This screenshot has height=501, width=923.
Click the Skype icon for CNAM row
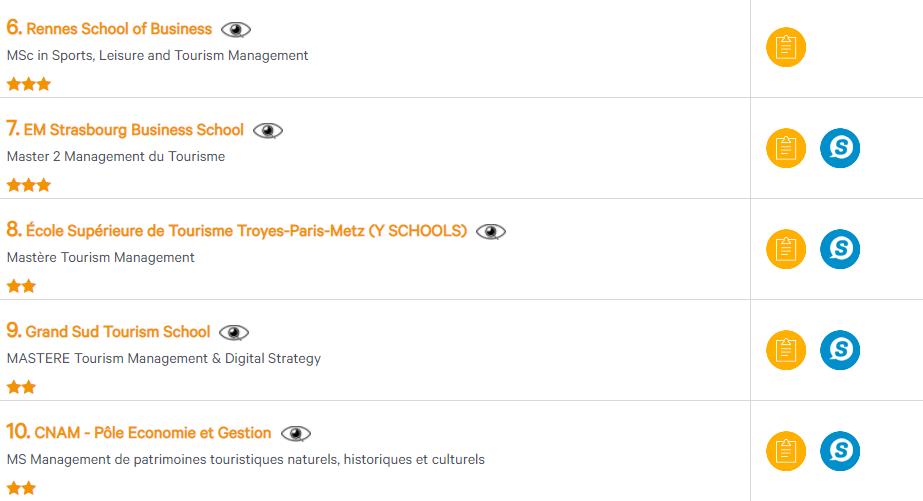[x=840, y=451]
